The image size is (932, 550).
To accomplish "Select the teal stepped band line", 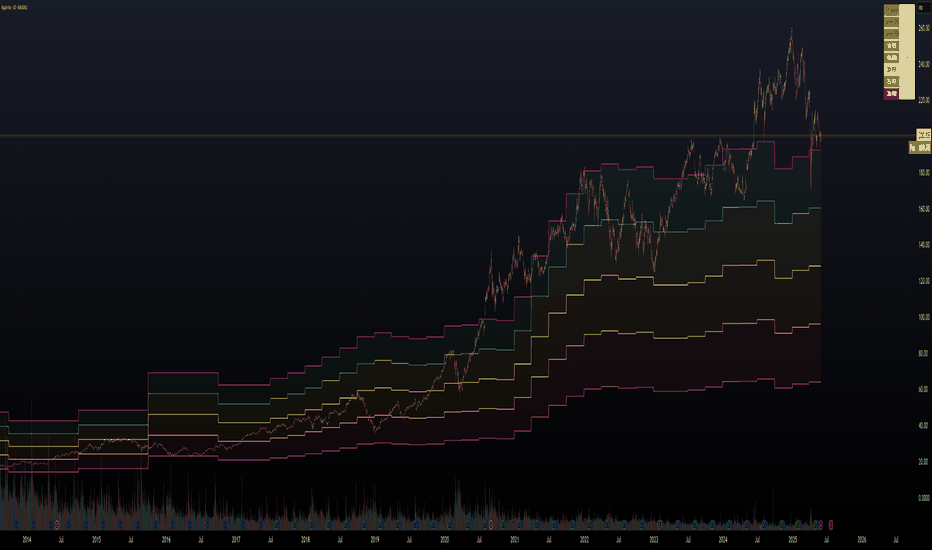I will click(x=183, y=393).
